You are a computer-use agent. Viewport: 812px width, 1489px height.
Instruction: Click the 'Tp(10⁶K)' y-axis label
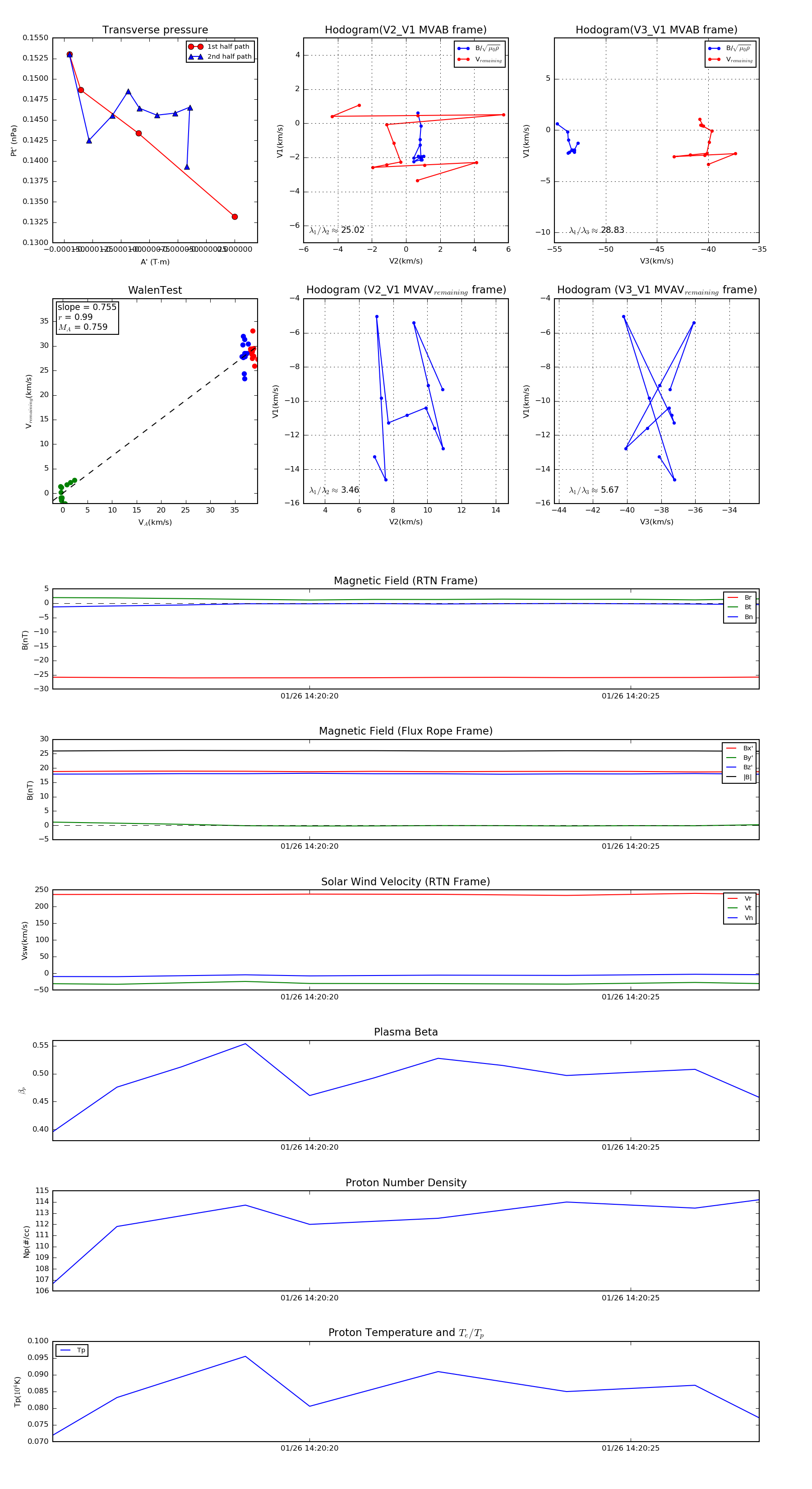tap(17, 1392)
